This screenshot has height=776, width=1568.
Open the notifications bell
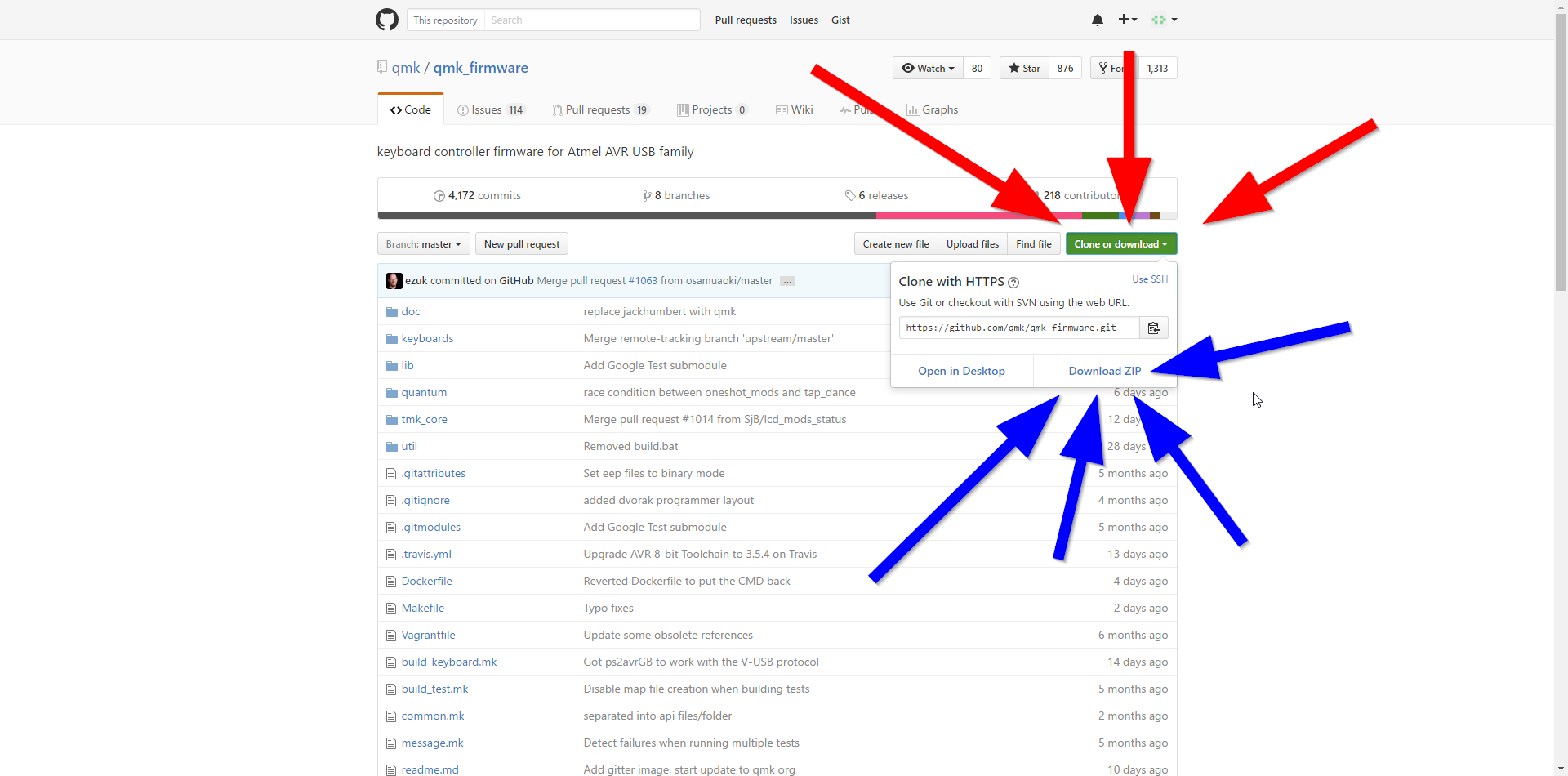tap(1098, 20)
